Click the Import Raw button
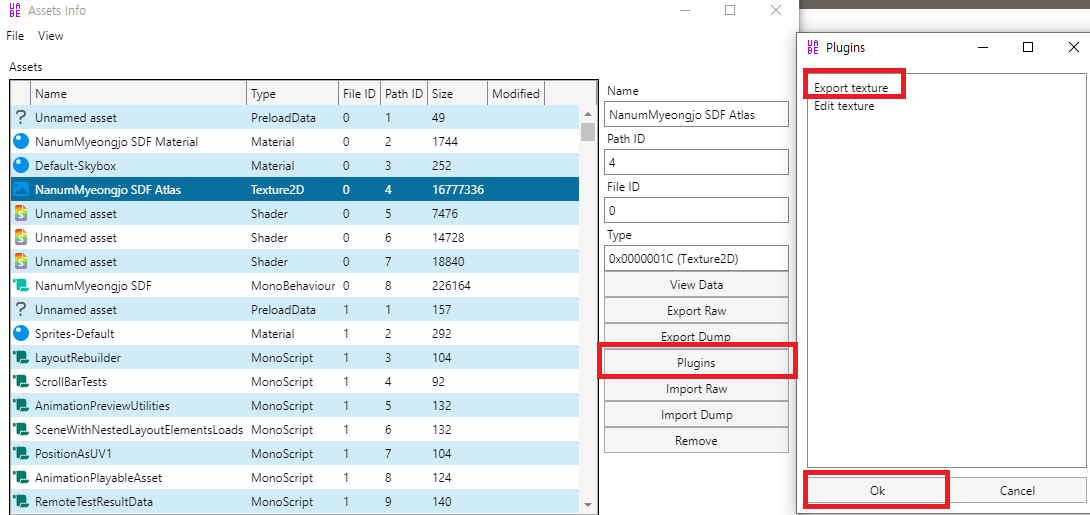The image size is (1090, 515). click(697, 389)
